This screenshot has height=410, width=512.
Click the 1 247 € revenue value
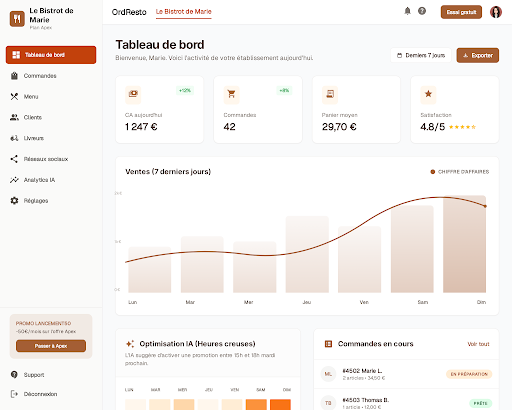coord(141,127)
